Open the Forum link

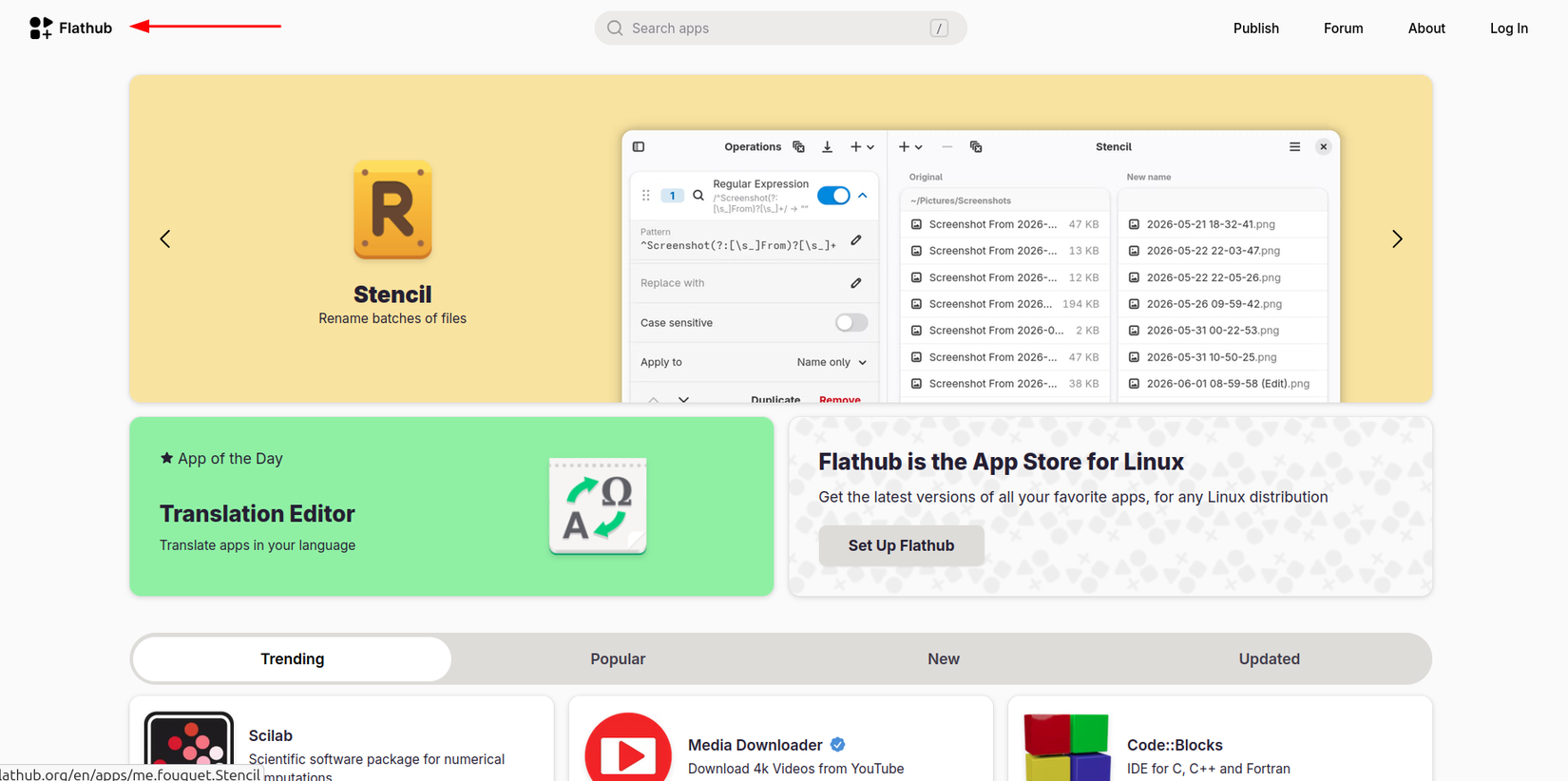click(1343, 29)
